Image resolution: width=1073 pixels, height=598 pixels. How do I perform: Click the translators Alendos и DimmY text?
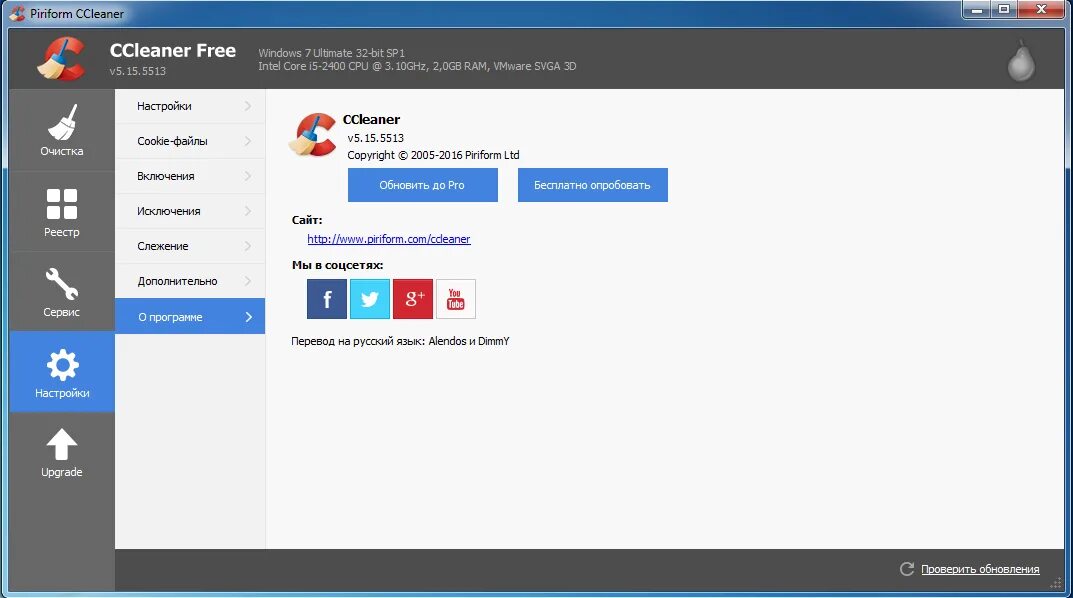(x=469, y=341)
